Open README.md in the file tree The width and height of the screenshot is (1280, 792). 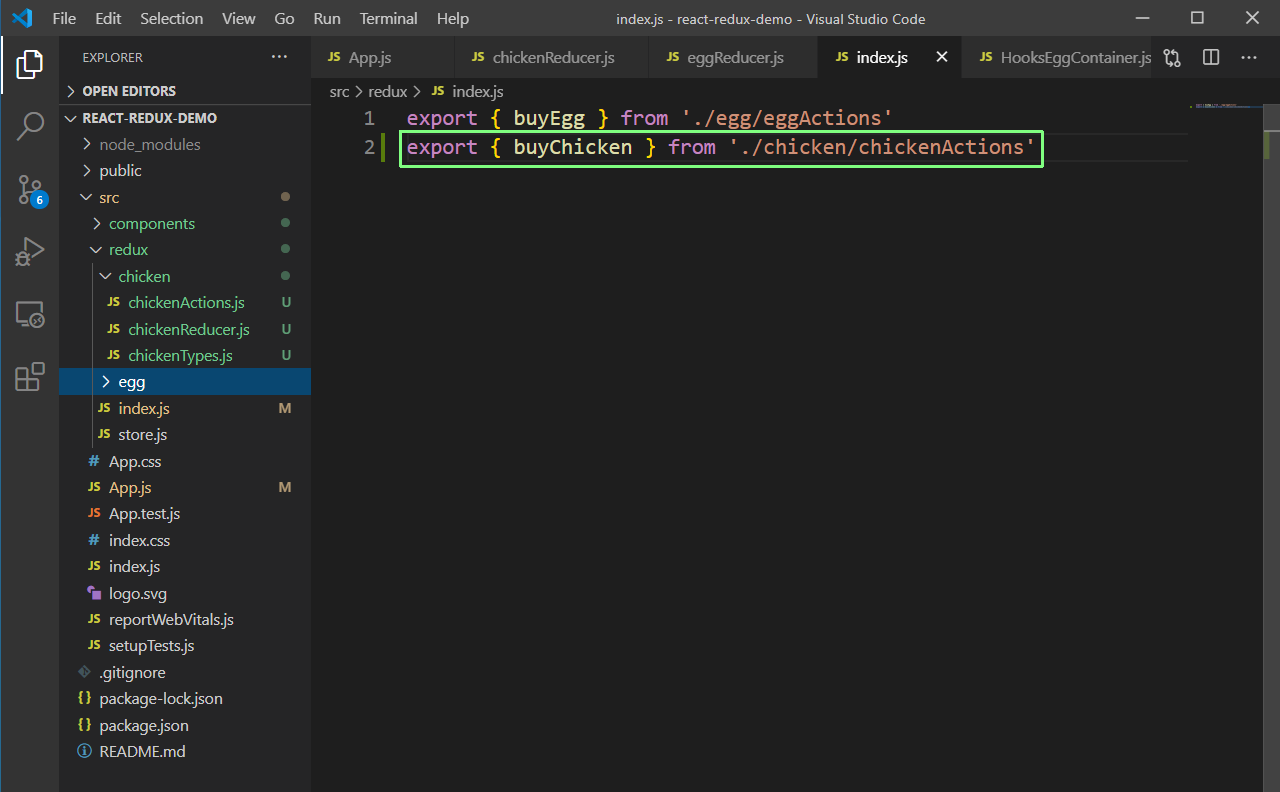coord(185,751)
